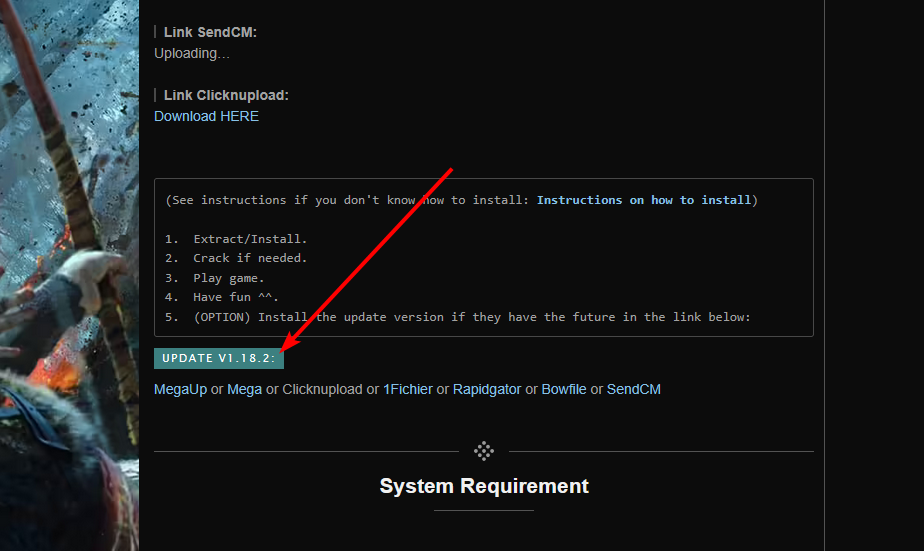Click SendCM at end of mirror list
The height and width of the screenshot is (551, 924).
coord(633,389)
